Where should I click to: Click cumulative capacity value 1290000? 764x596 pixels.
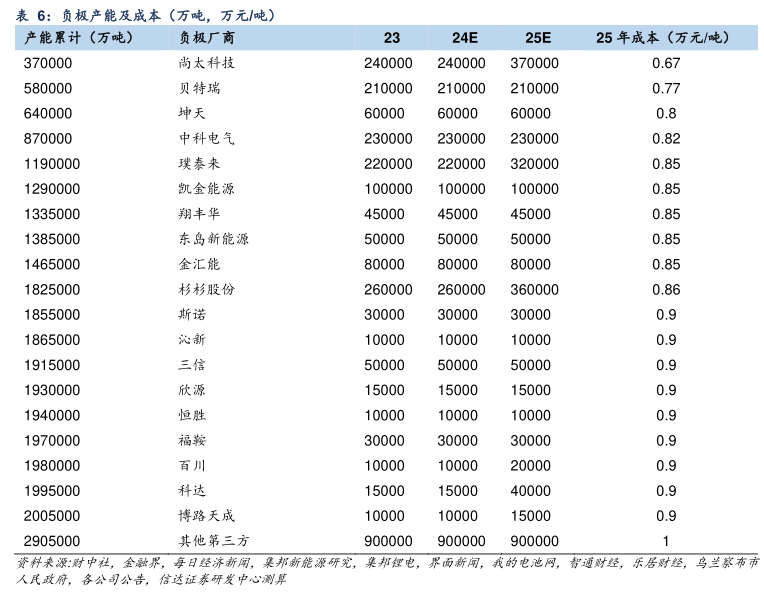coord(52,189)
